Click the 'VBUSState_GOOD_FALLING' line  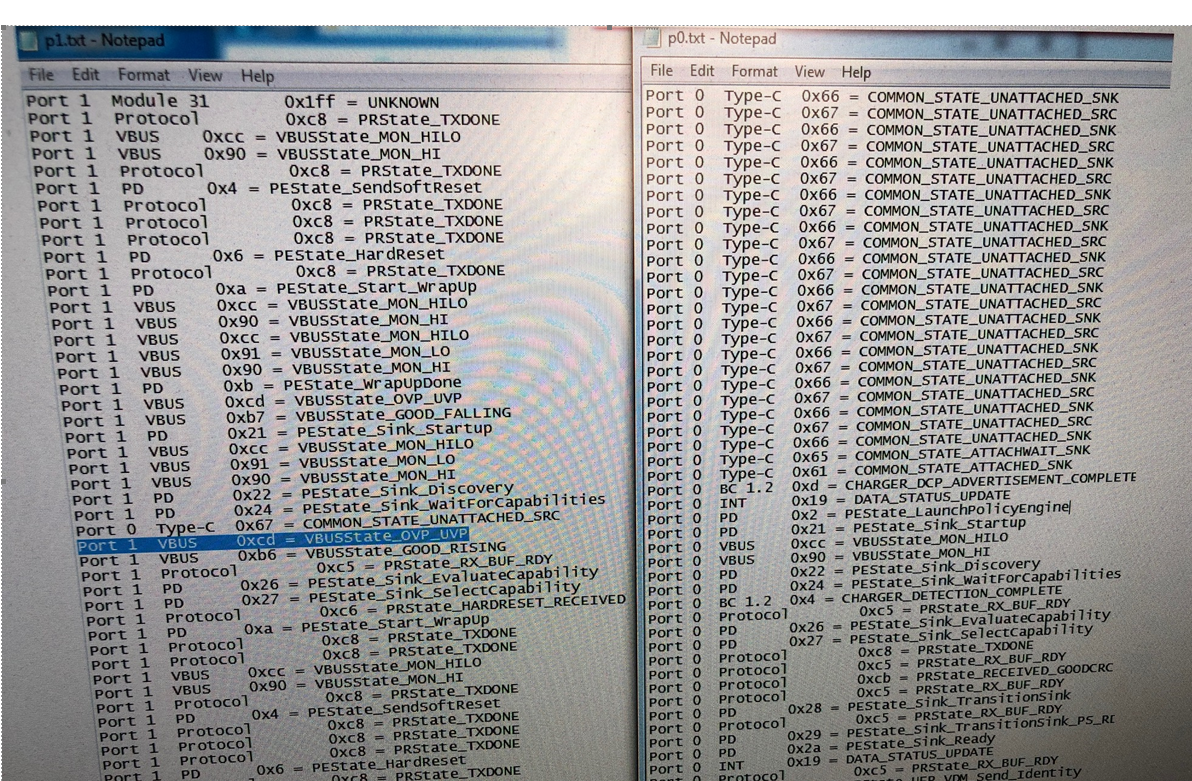coord(288,417)
